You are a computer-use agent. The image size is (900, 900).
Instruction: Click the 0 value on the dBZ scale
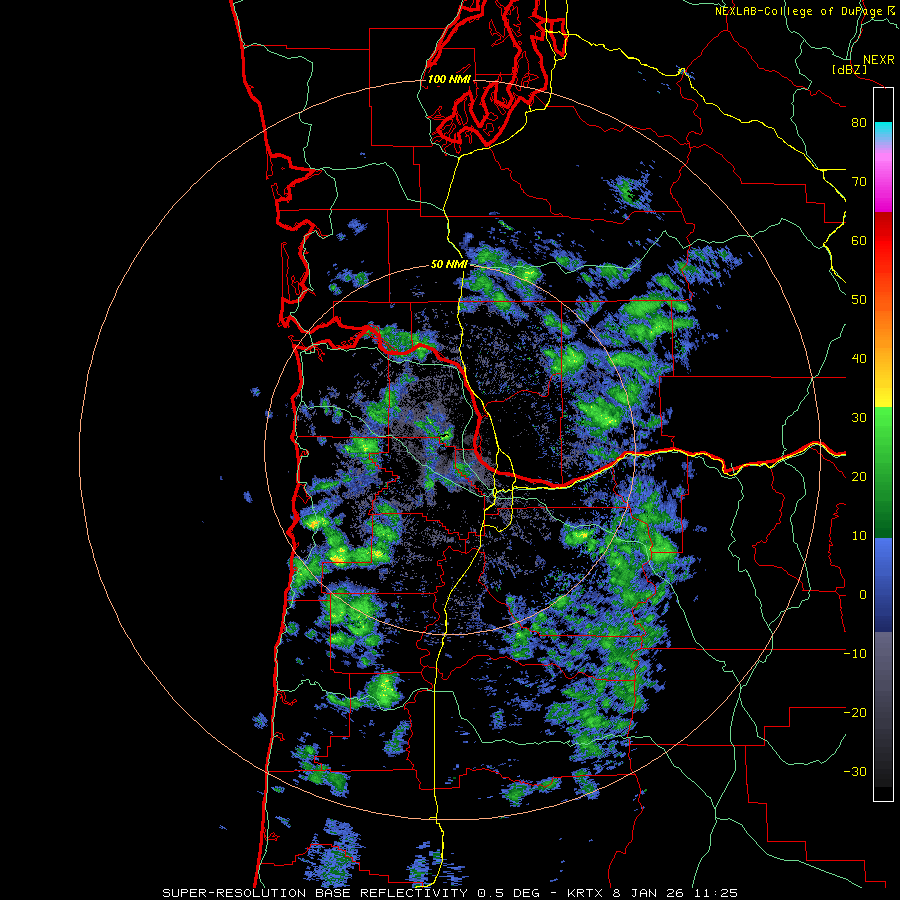pyautogui.click(x=863, y=595)
